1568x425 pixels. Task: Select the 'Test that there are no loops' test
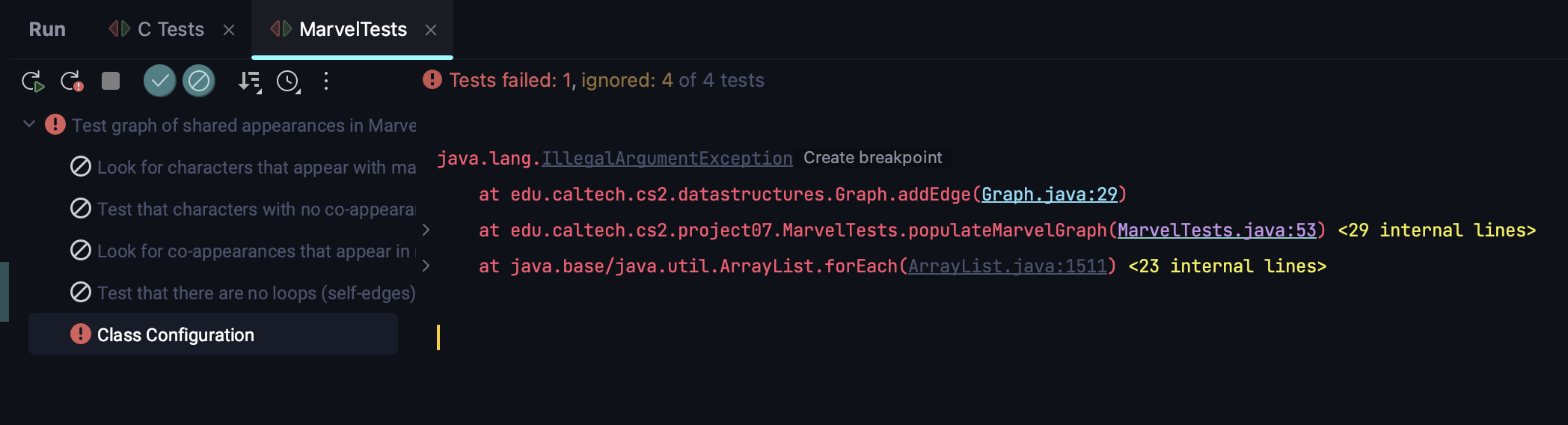(256, 293)
